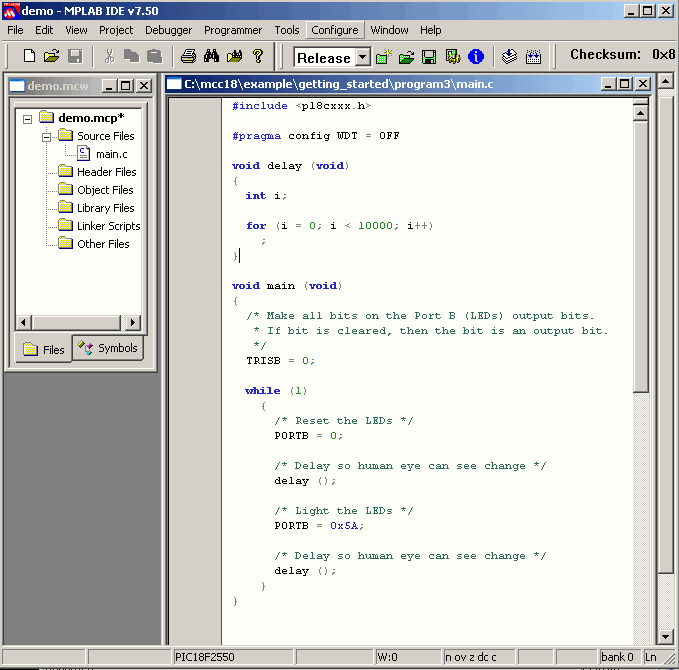Screen dimensions: 679x670
Task: Select the Source Files folder label
Action: pos(106,136)
